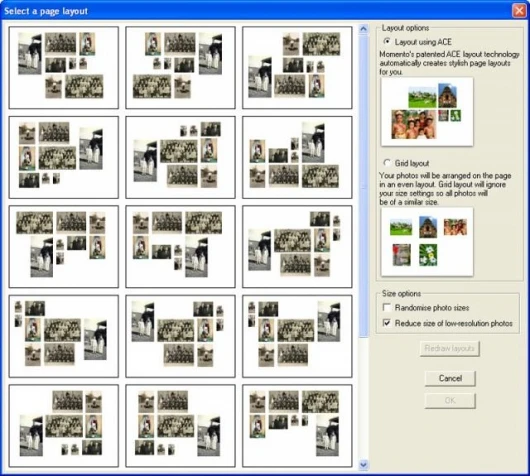
Task: Click the ACE layout preview image
Action: (427, 112)
